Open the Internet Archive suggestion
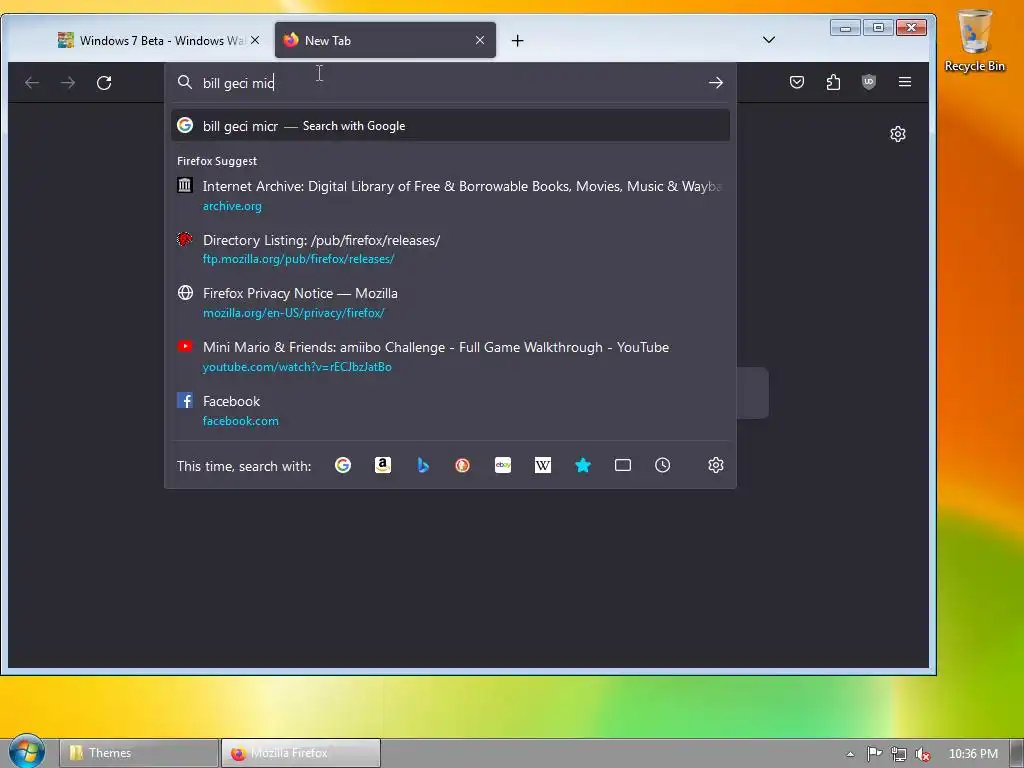This screenshot has height=768, width=1024. pyautogui.click(x=451, y=195)
